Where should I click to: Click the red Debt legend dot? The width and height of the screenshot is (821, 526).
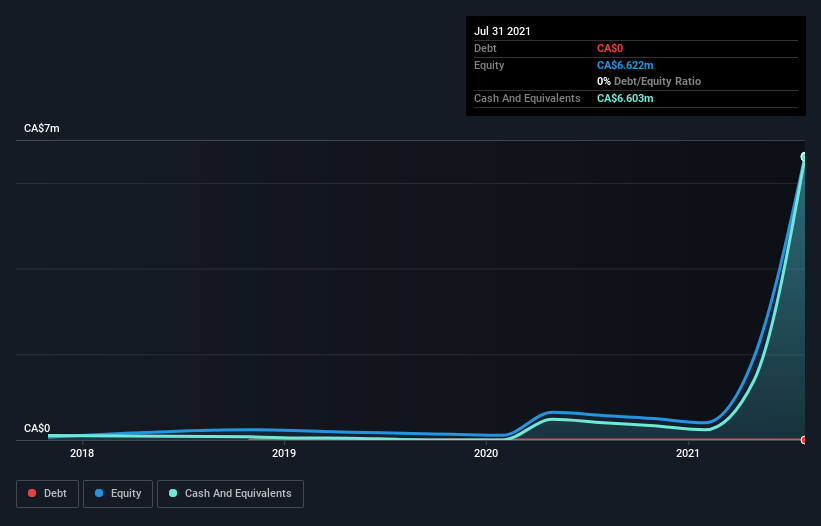coord(32,493)
